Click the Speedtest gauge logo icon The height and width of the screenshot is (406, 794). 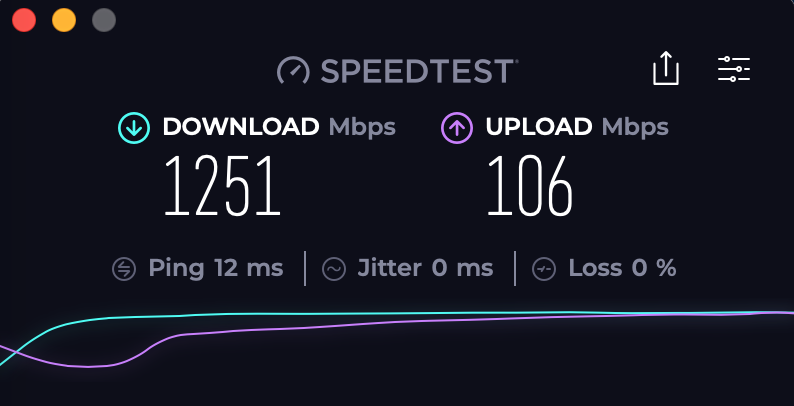293,71
